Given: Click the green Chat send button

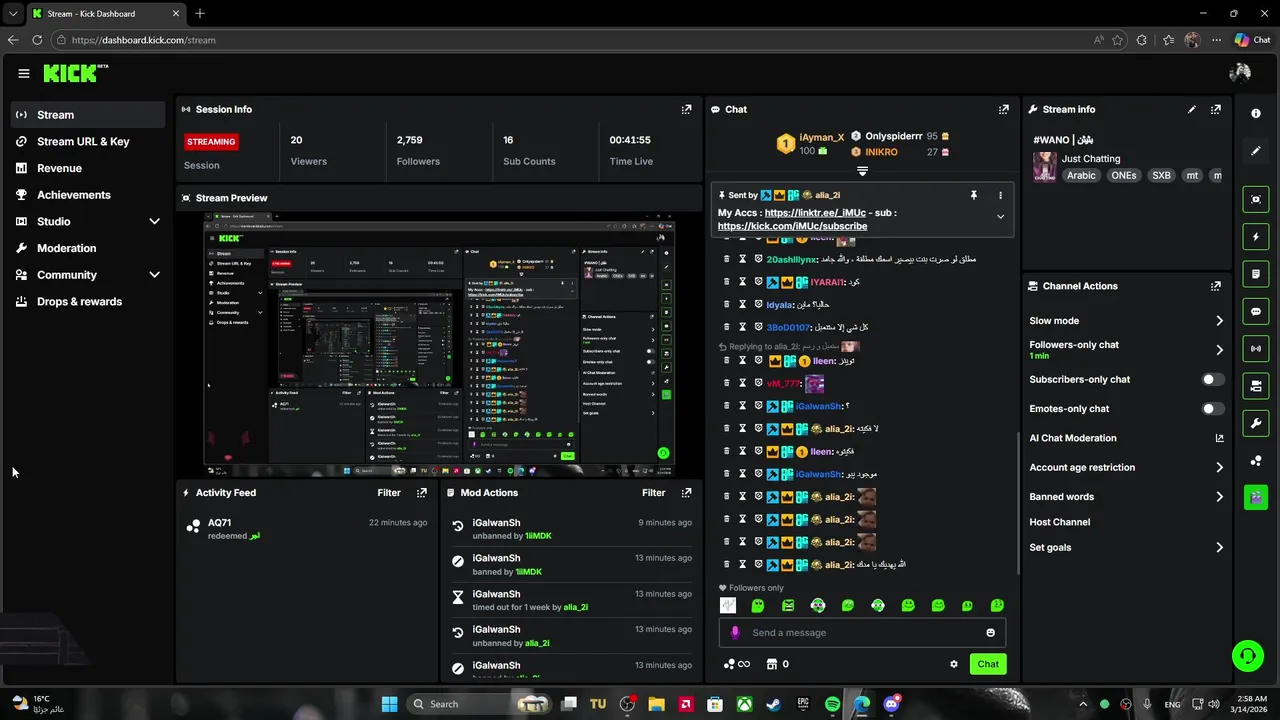Looking at the screenshot, I should point(988,664).
